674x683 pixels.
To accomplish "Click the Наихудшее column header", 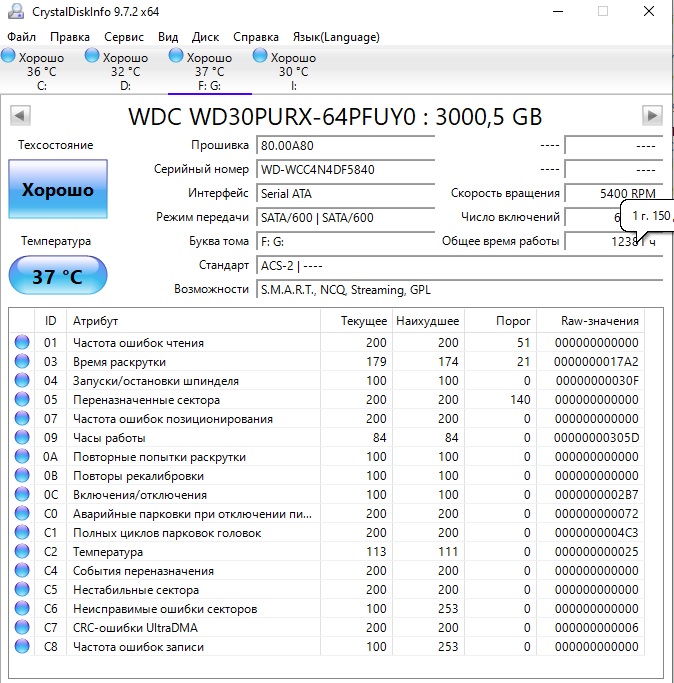I will tap(428, 321).
